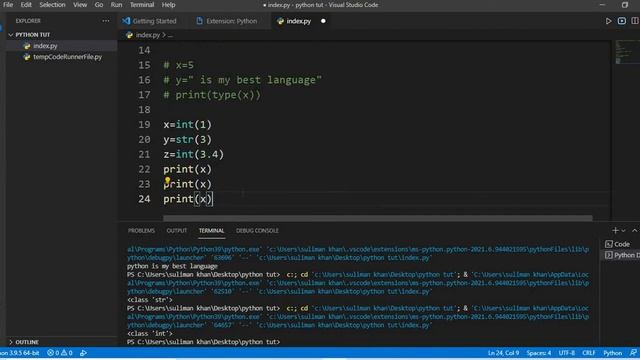The image size is (640, 360).
Task: Add a new terminal with plus icon
Action: tap(615, 231)
